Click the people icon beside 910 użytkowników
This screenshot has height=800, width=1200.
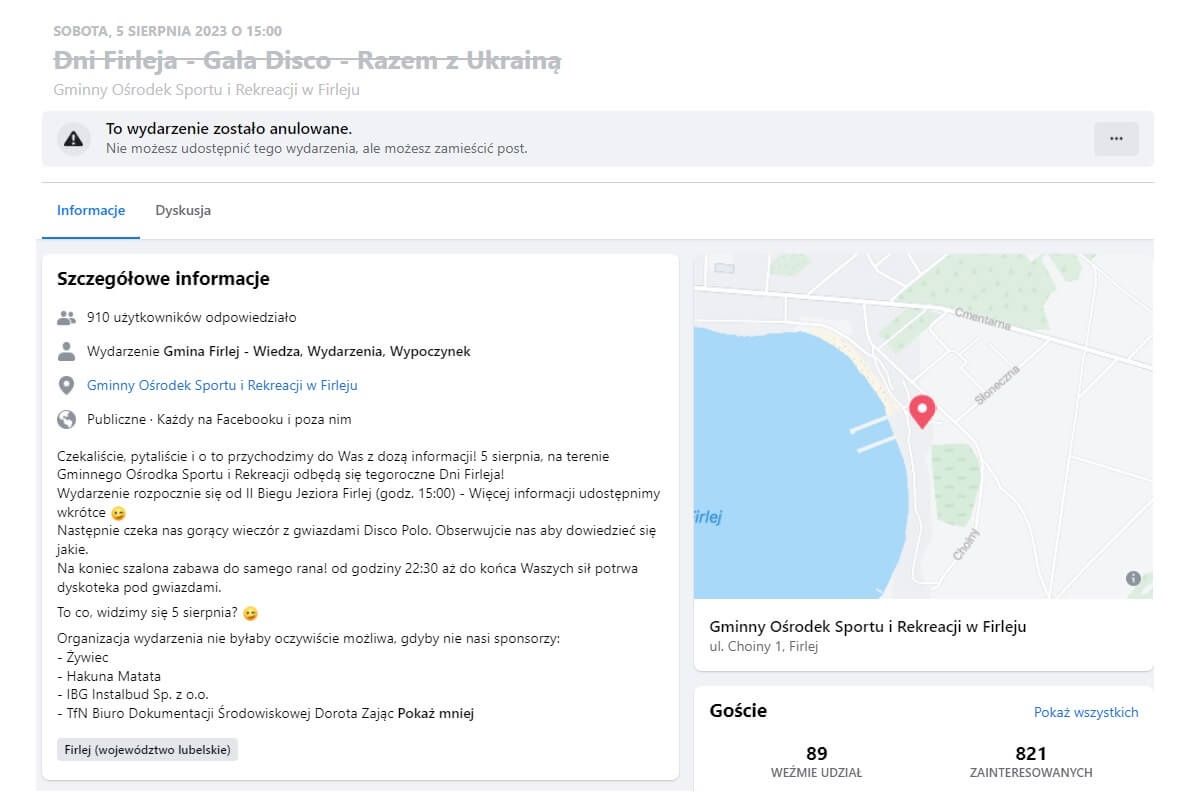coord(67,318)
